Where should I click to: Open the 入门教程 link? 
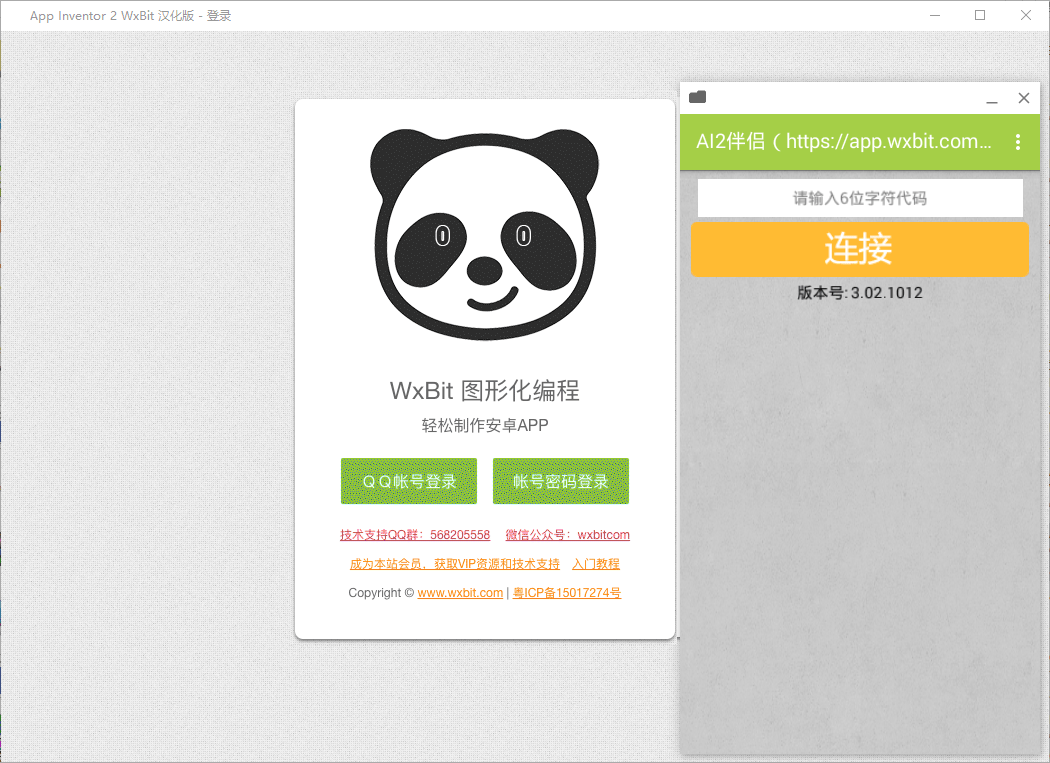pyautogui.click(x=595, y=564)
